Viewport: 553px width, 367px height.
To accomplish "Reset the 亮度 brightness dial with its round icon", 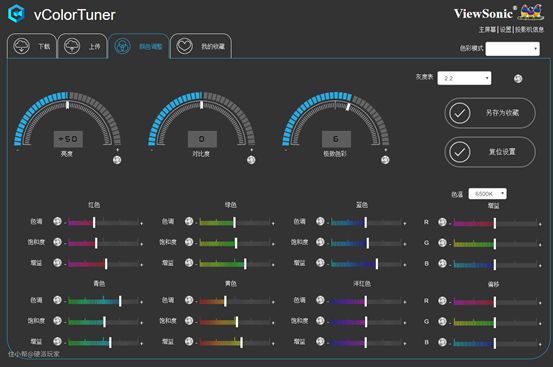I will point(117,160).
